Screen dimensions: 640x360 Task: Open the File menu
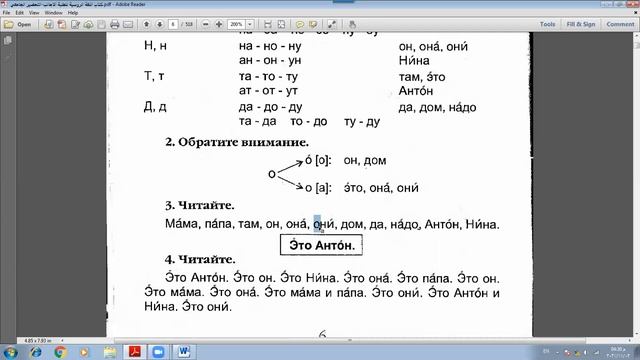pos(6,13)
